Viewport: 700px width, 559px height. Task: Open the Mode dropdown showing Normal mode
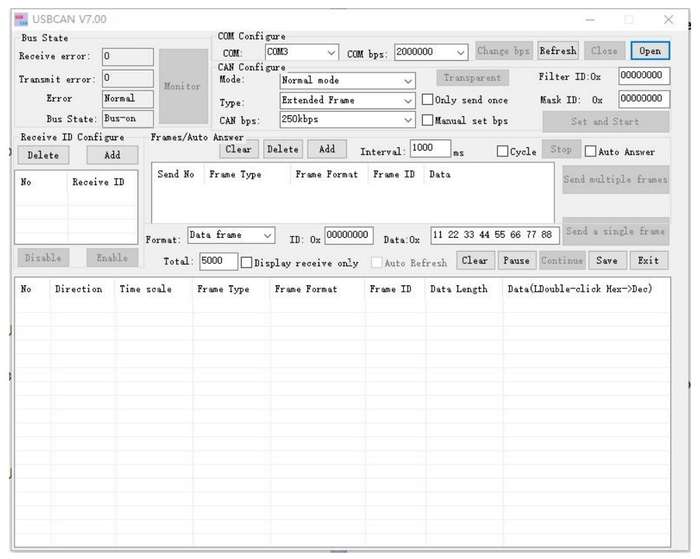click(347, 81)
